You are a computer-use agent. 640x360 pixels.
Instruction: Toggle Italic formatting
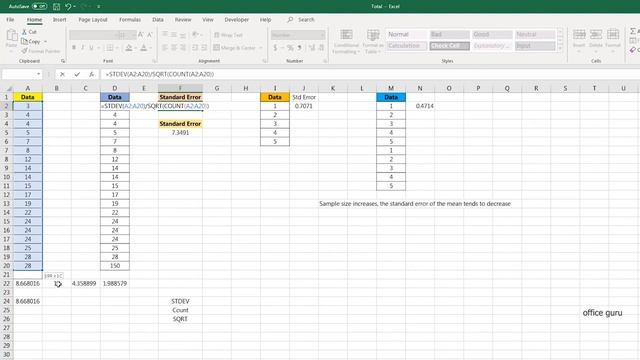[x=82, y=48]
